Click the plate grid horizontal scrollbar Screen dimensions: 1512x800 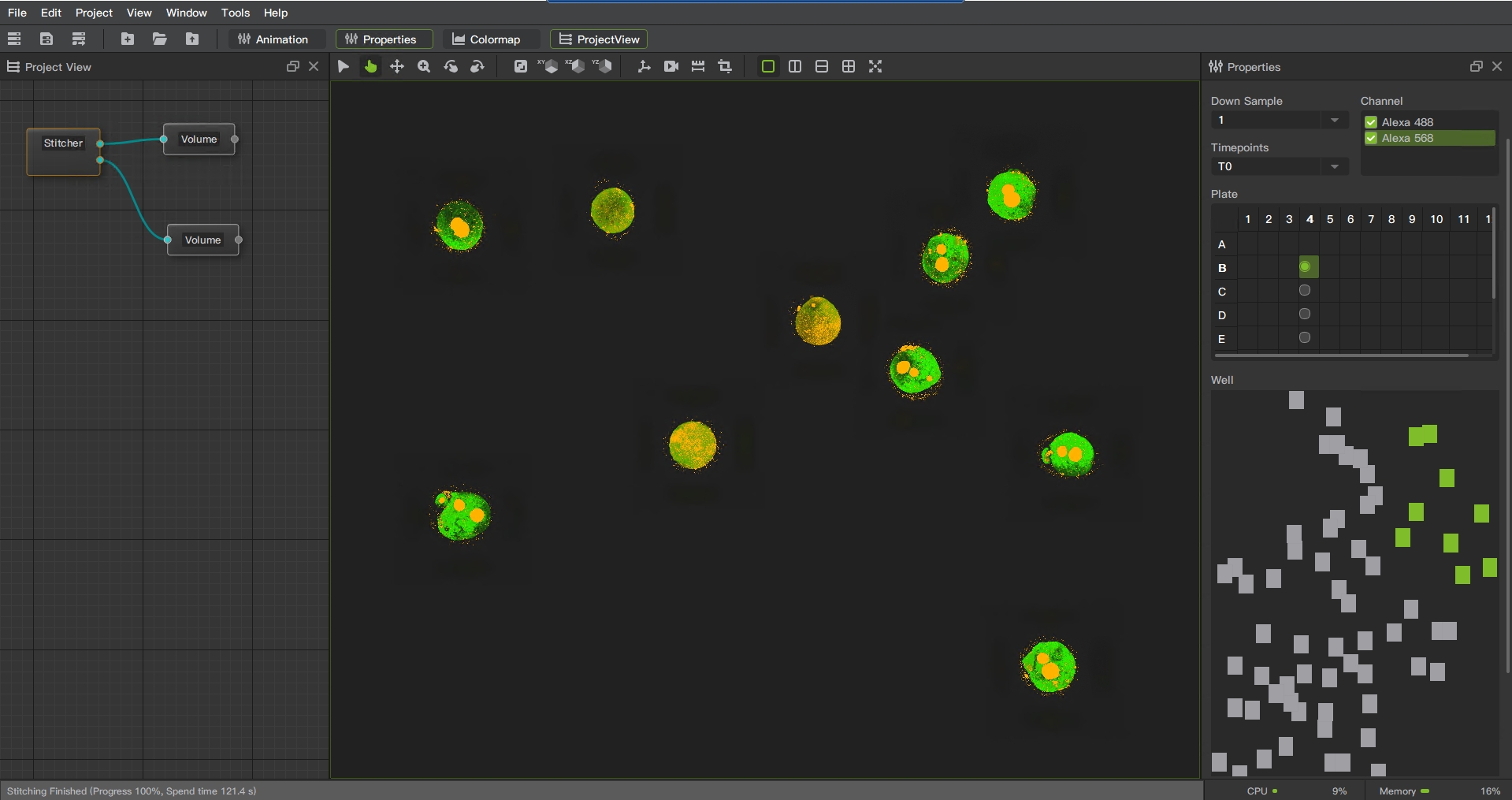click(x=1342, y=355)
